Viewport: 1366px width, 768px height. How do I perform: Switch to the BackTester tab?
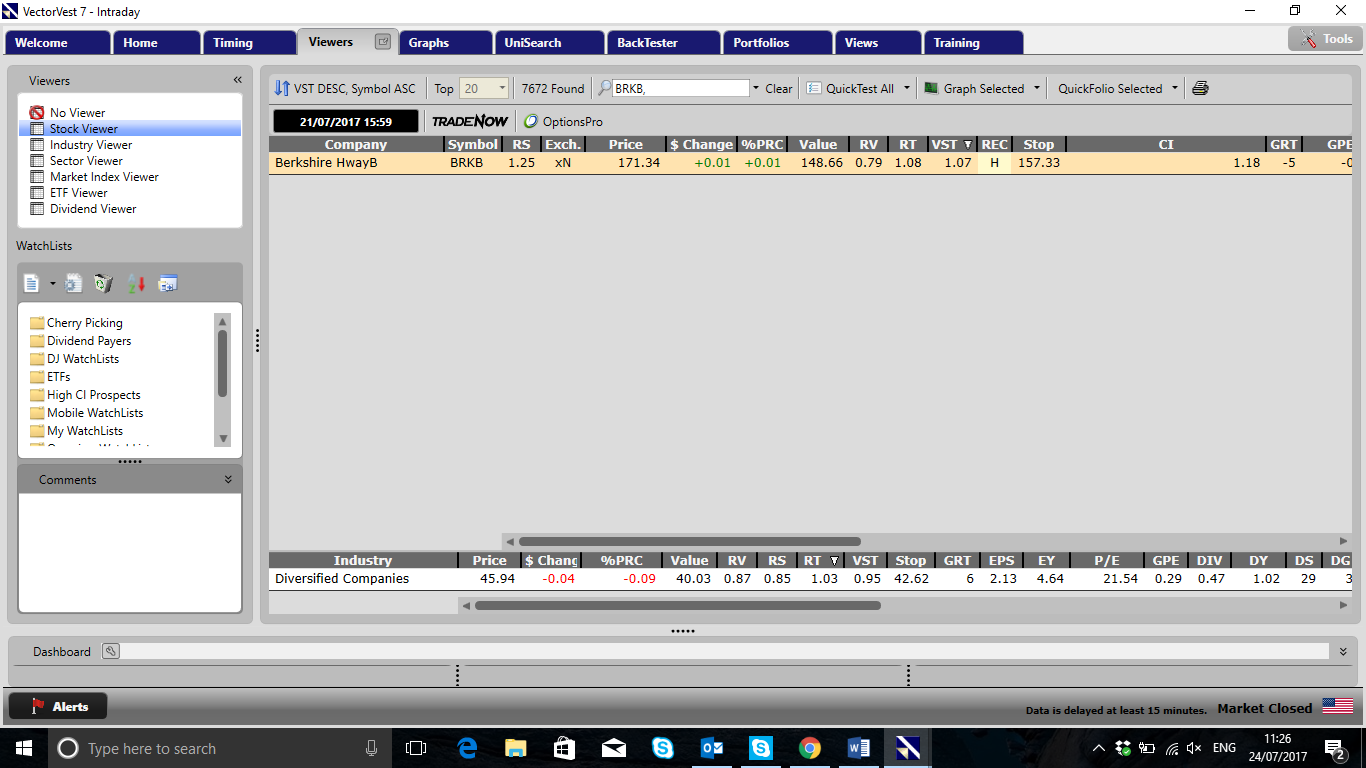click(664, 43)
